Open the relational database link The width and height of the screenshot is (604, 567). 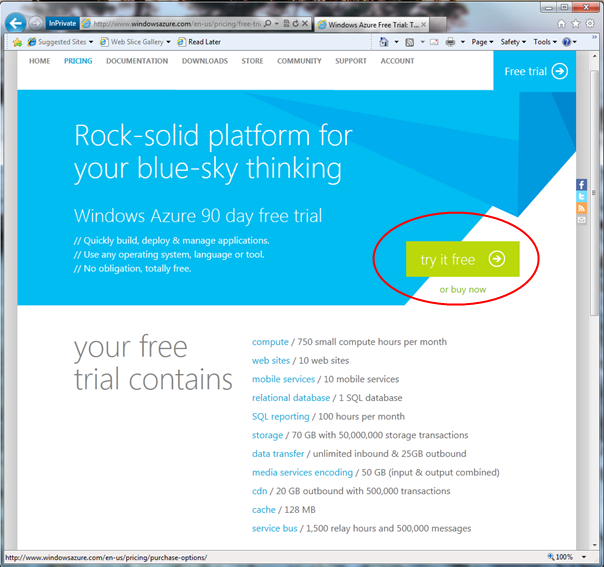[291, 398]
